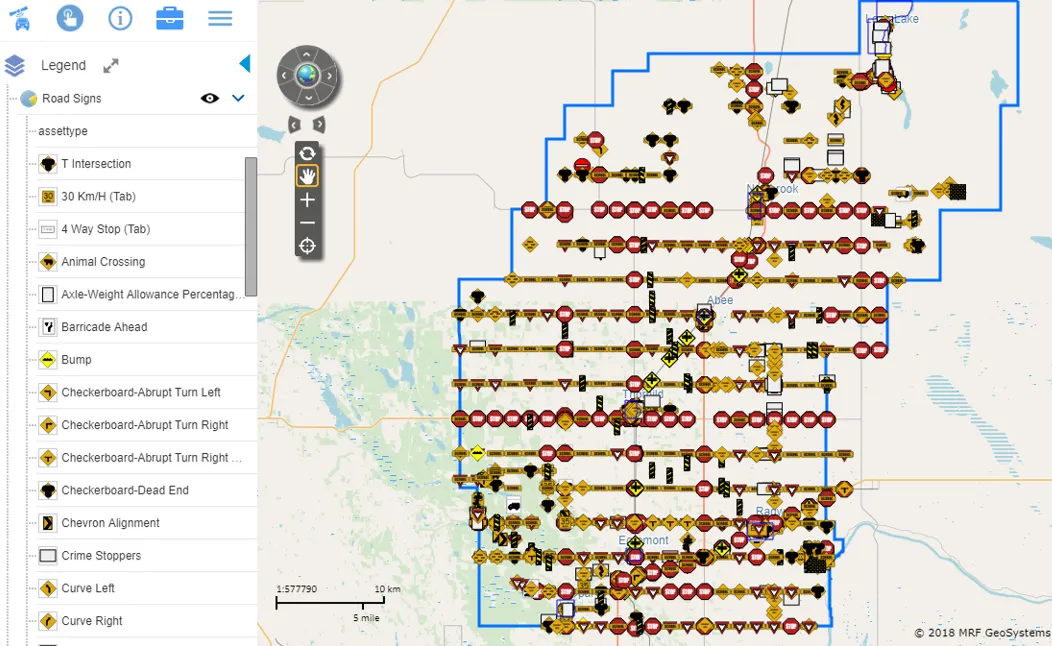The width and height of the screenshot is (1052, 646).
Task: Select Animal Crossing legend text
Action: click(103, 262)
